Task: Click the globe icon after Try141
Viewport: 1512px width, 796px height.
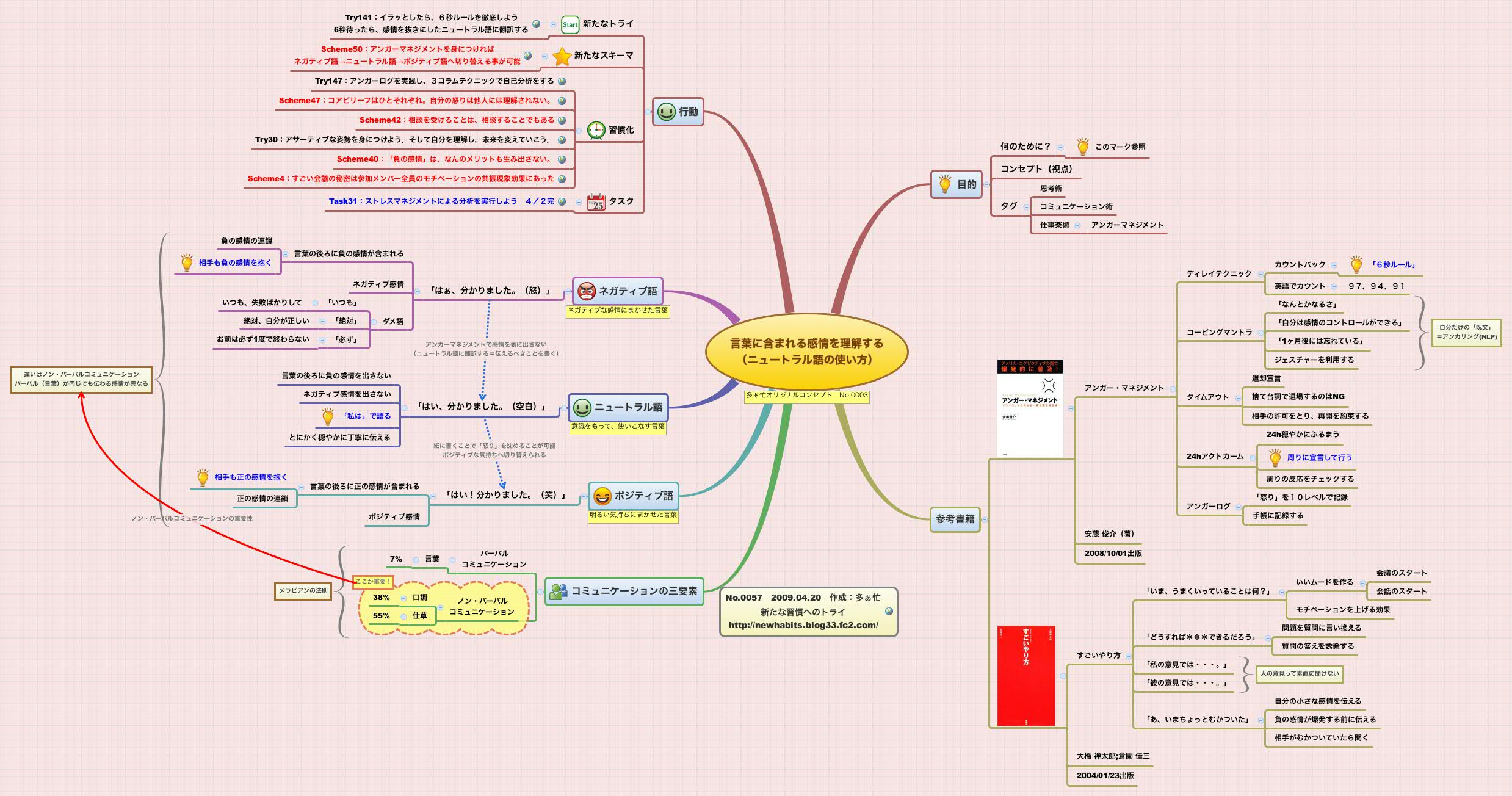Action: [536, 25]
